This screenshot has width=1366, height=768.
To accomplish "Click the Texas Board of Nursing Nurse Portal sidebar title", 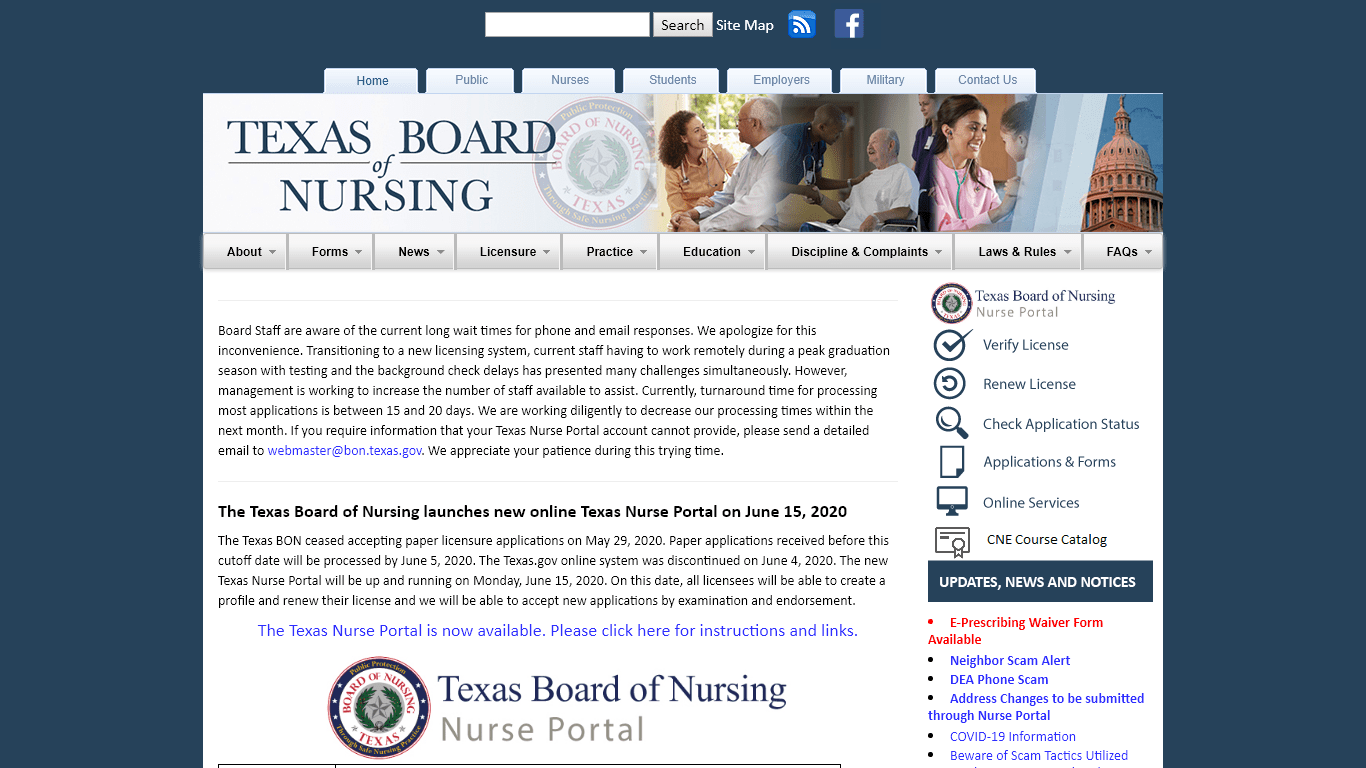I will 1045,303.
